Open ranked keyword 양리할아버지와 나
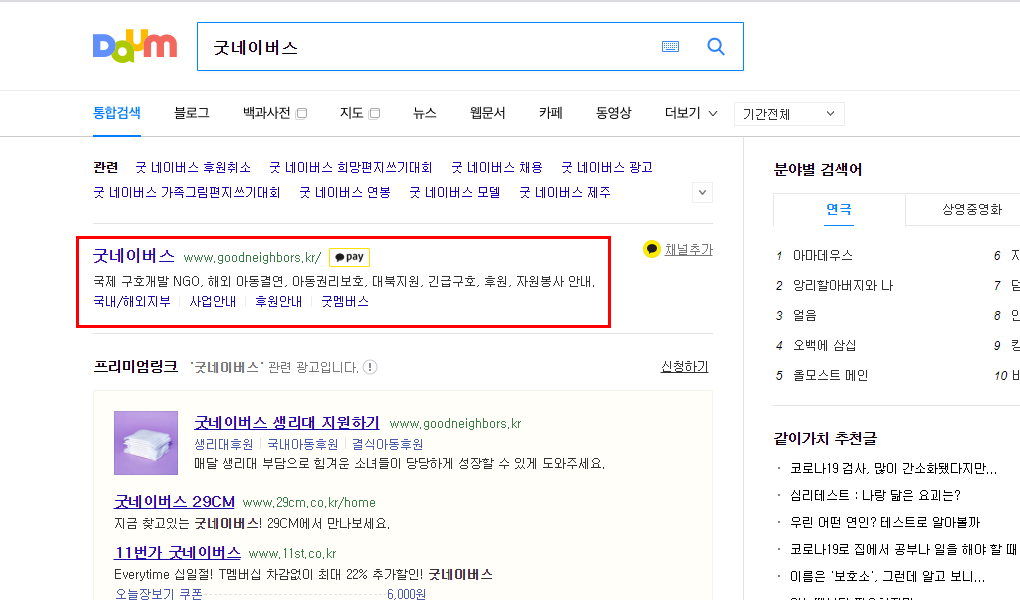Image resolution: width=1020 pixels, height=600 pixels. click(x=842, y=286)
